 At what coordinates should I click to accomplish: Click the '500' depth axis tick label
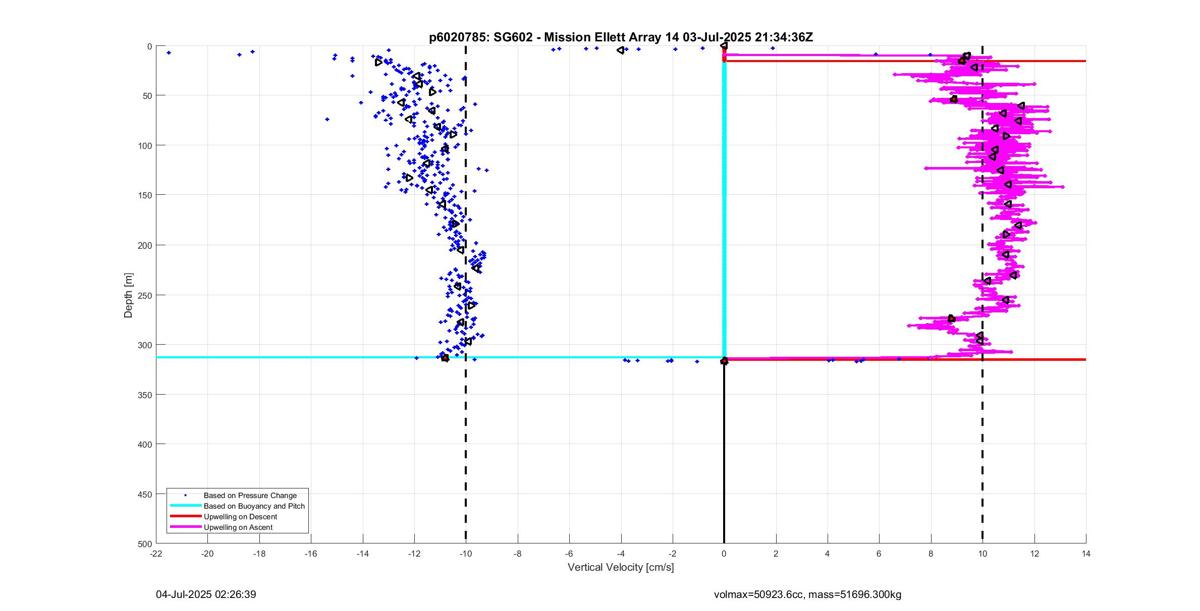[x=144, y=543]
